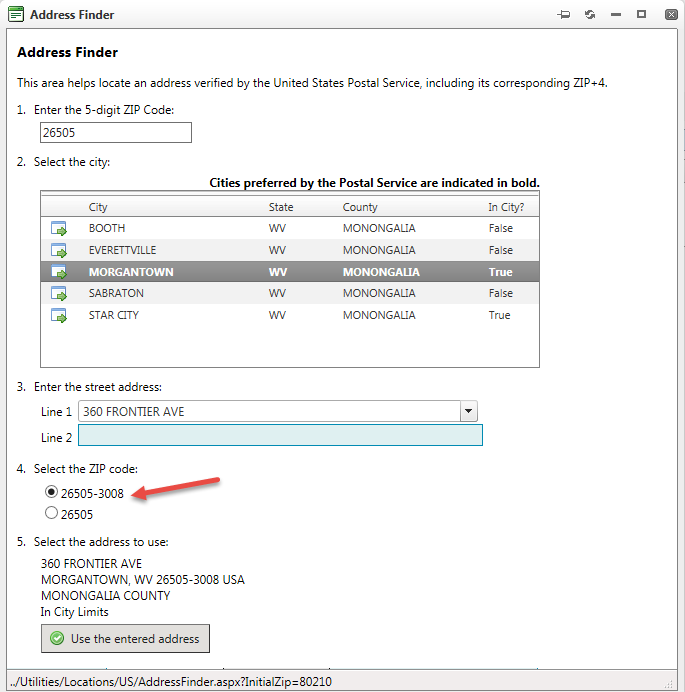Click the arrow icon beside MORGANTOWN
685x692 pixels.
(x=59, y=272)
